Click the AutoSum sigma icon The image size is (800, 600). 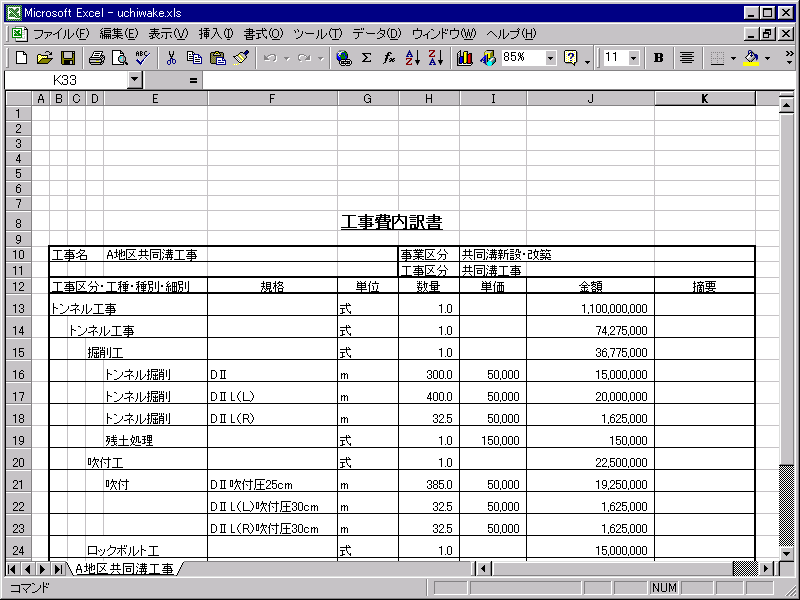point(366,58)
